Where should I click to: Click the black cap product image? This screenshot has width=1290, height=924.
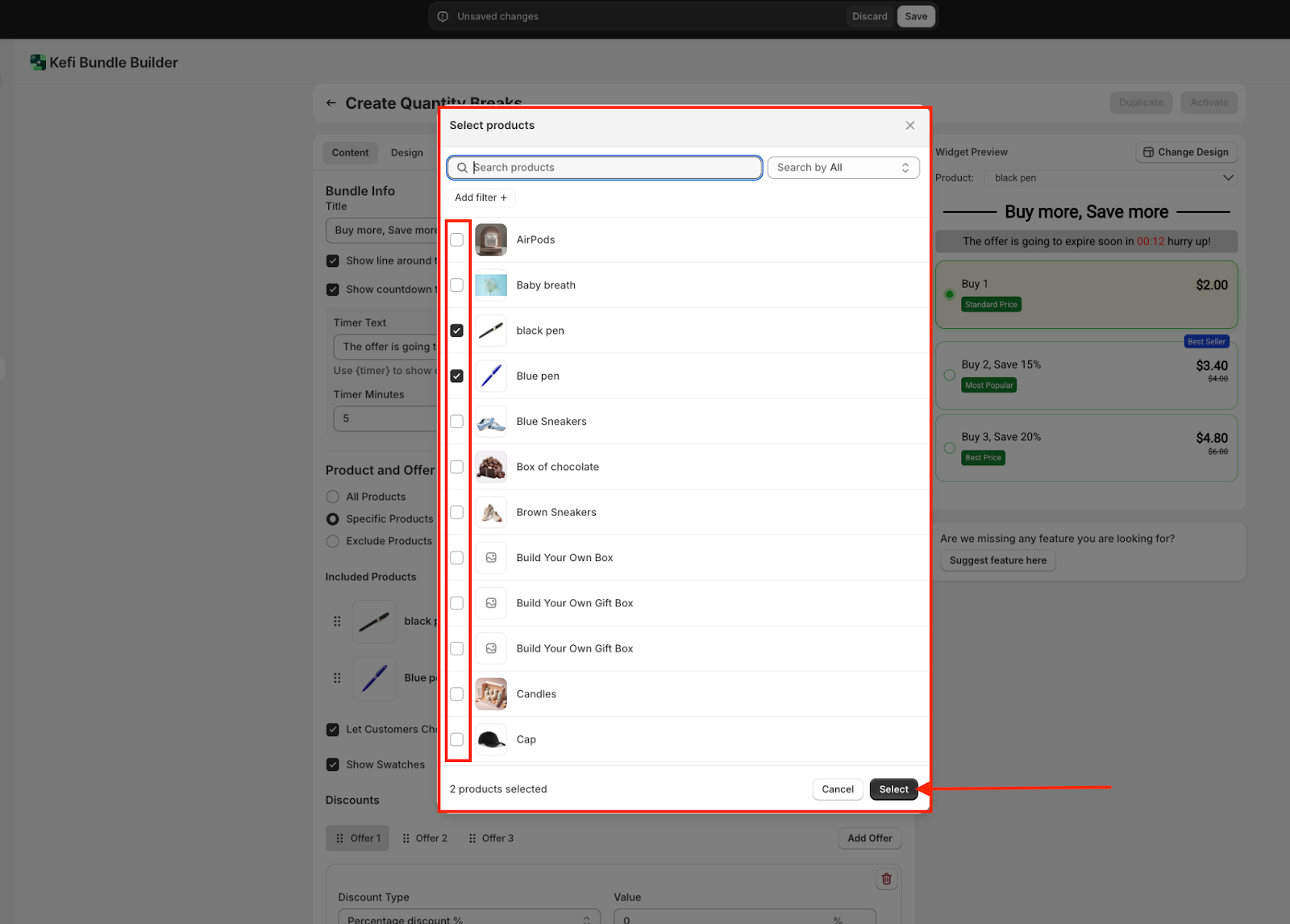[x=491, y=739]
